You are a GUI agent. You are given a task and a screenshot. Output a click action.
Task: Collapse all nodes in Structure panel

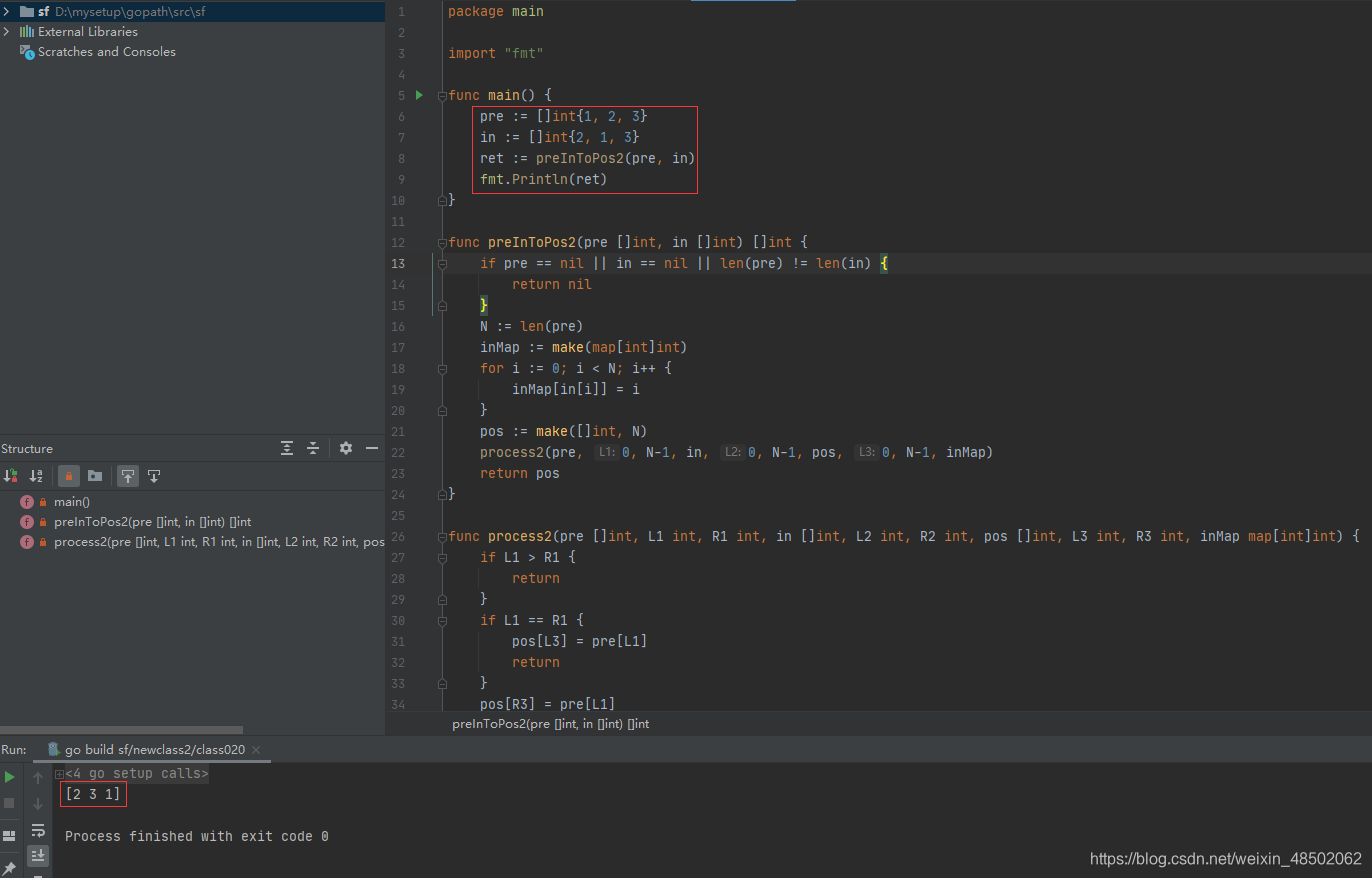[x=313, y=448]
